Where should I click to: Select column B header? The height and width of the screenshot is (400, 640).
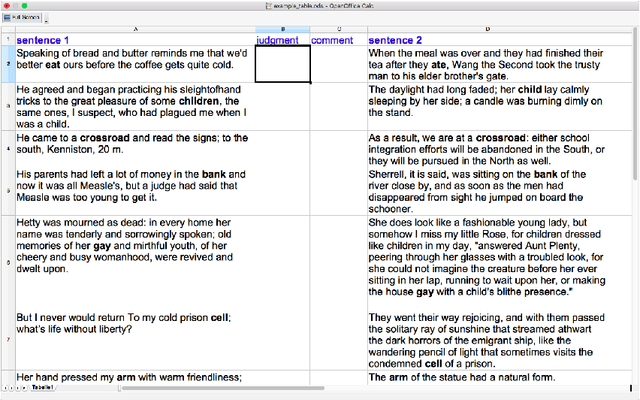pos(282,29)
